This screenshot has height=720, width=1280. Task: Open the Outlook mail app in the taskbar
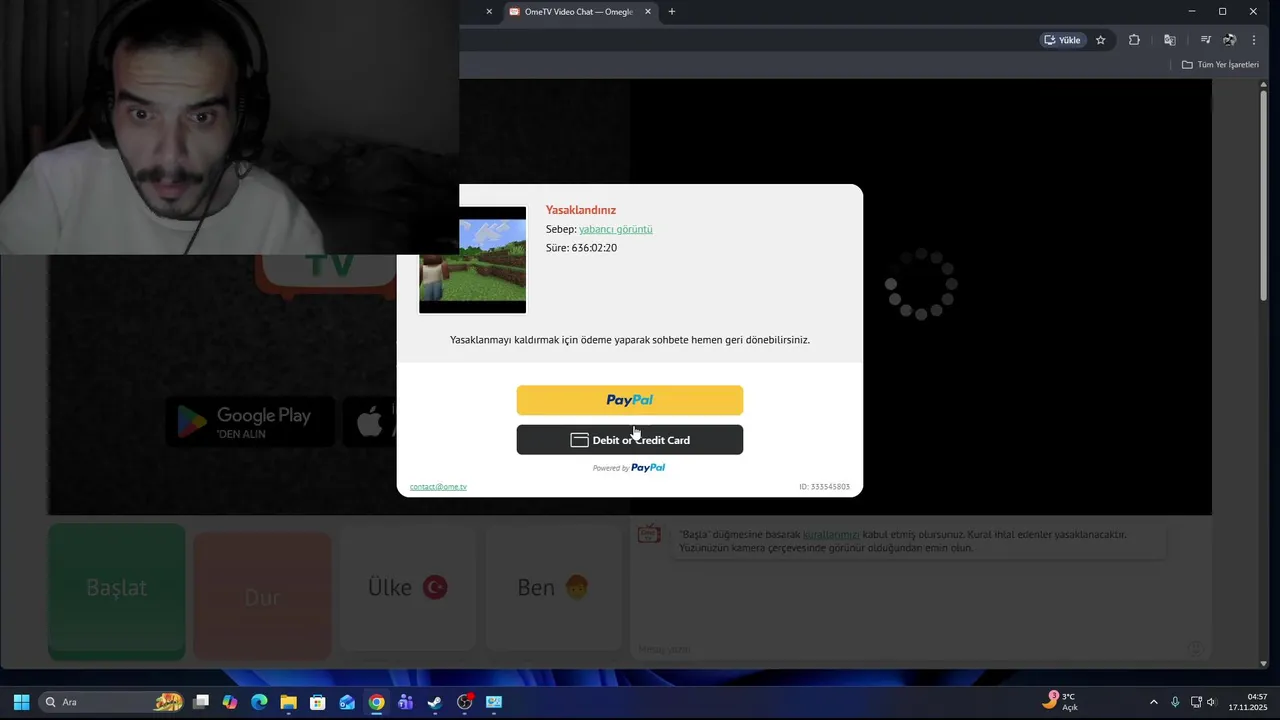[347, 702]
